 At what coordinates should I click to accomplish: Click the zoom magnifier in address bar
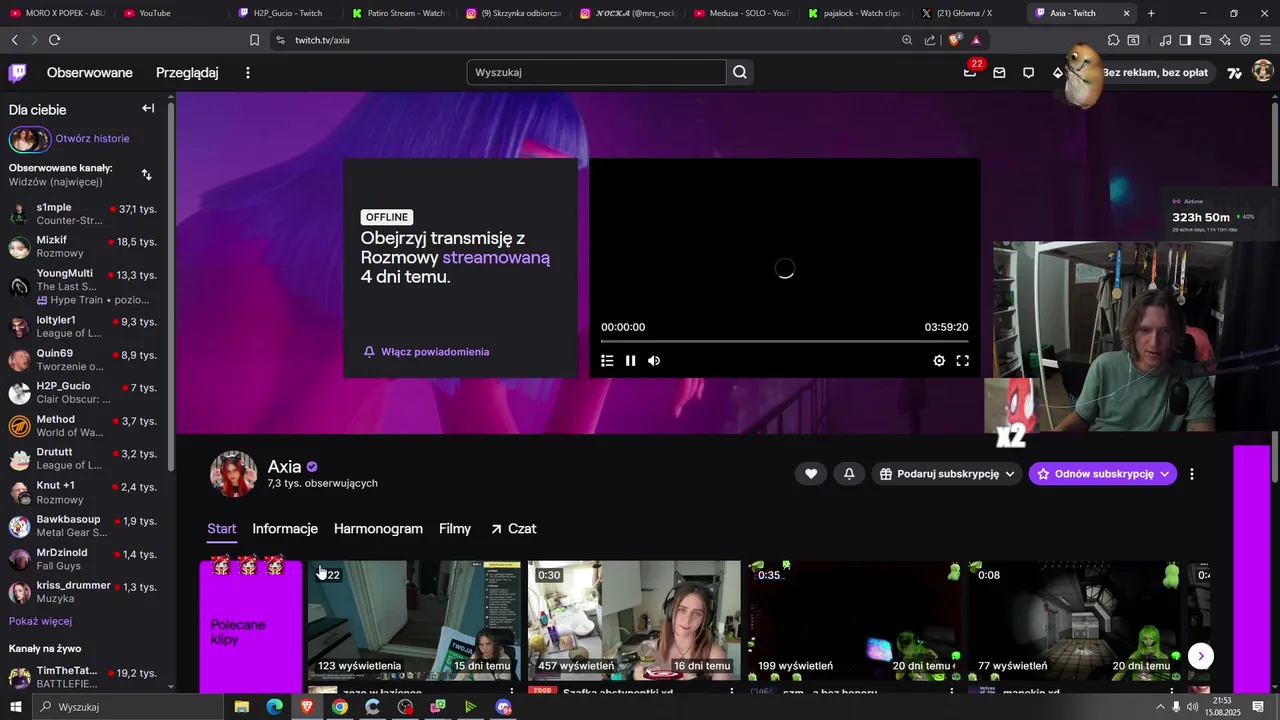907,40
